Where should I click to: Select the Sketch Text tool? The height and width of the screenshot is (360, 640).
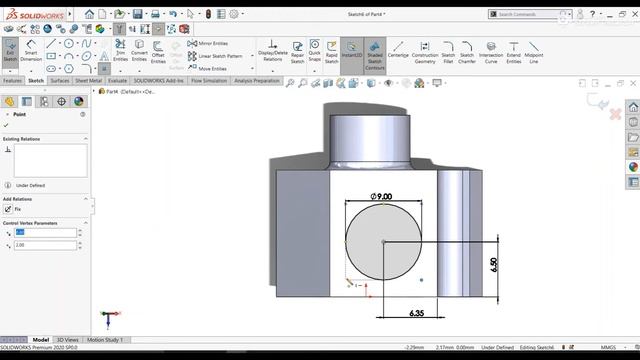(104, 56)
